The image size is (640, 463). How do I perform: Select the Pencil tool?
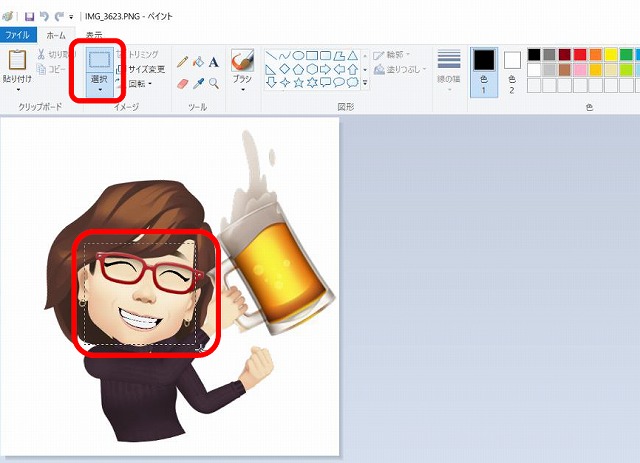coord(182,62)
